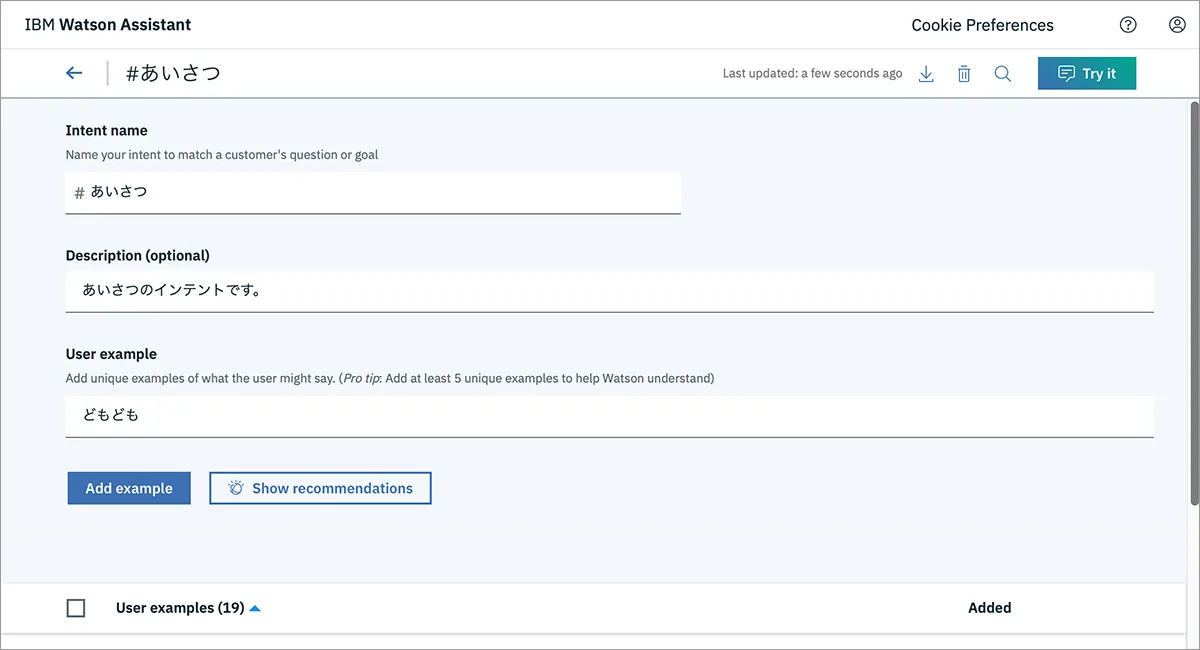Screen dimensions: 1200x650
Task: Click the Try it button
Action: [1087, 74]
